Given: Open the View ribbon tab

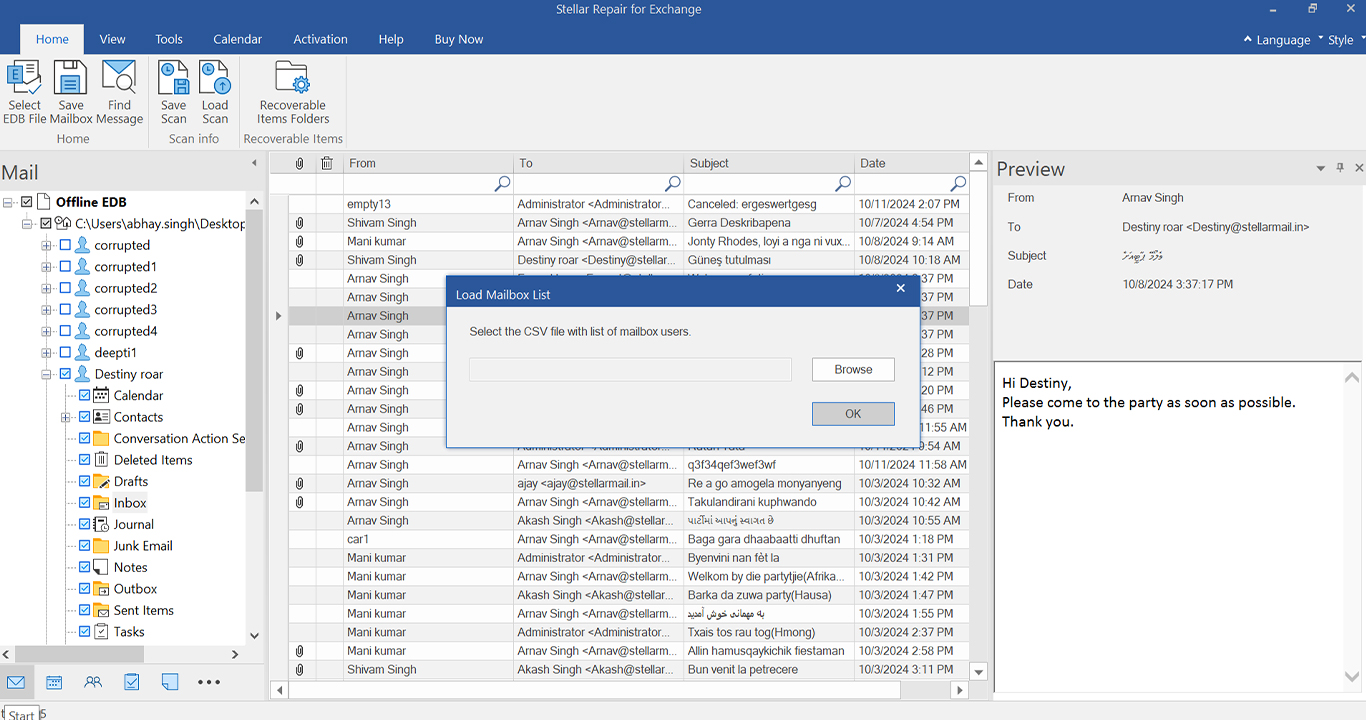Looking at the screenshot, I should click(x=112, y=39).
